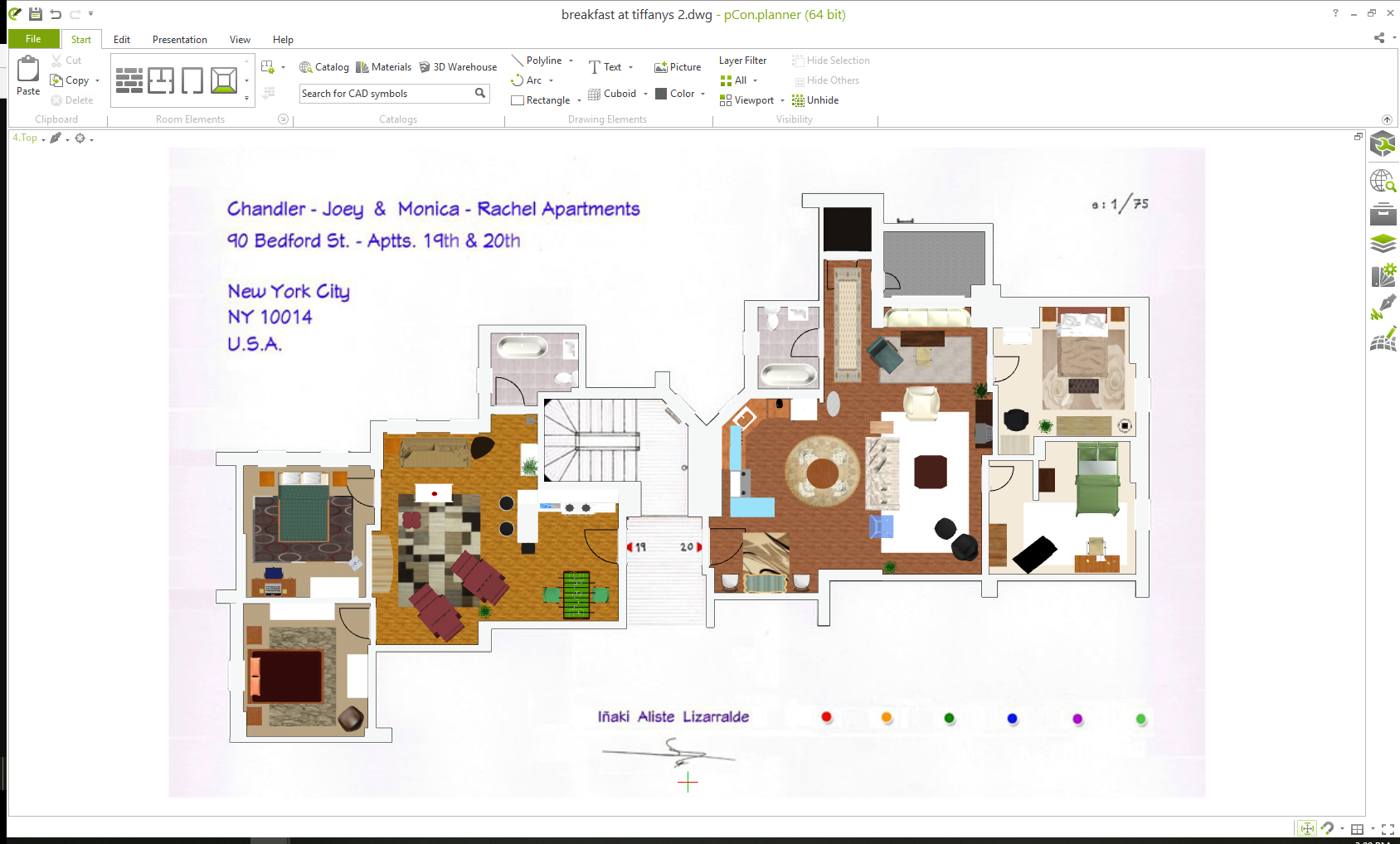This screenshot has height=844, width=1400.
Task: Click the Copy button
Action: point(70,80)
